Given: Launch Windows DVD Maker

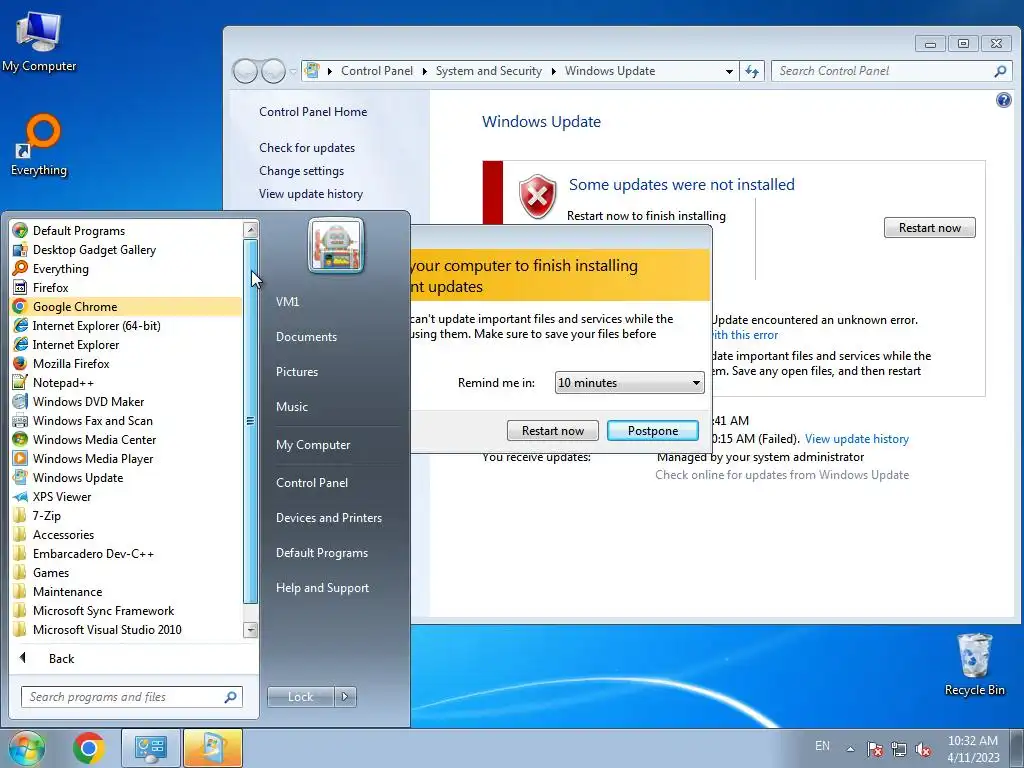Looking at the screenshot, I should point(78,402).
